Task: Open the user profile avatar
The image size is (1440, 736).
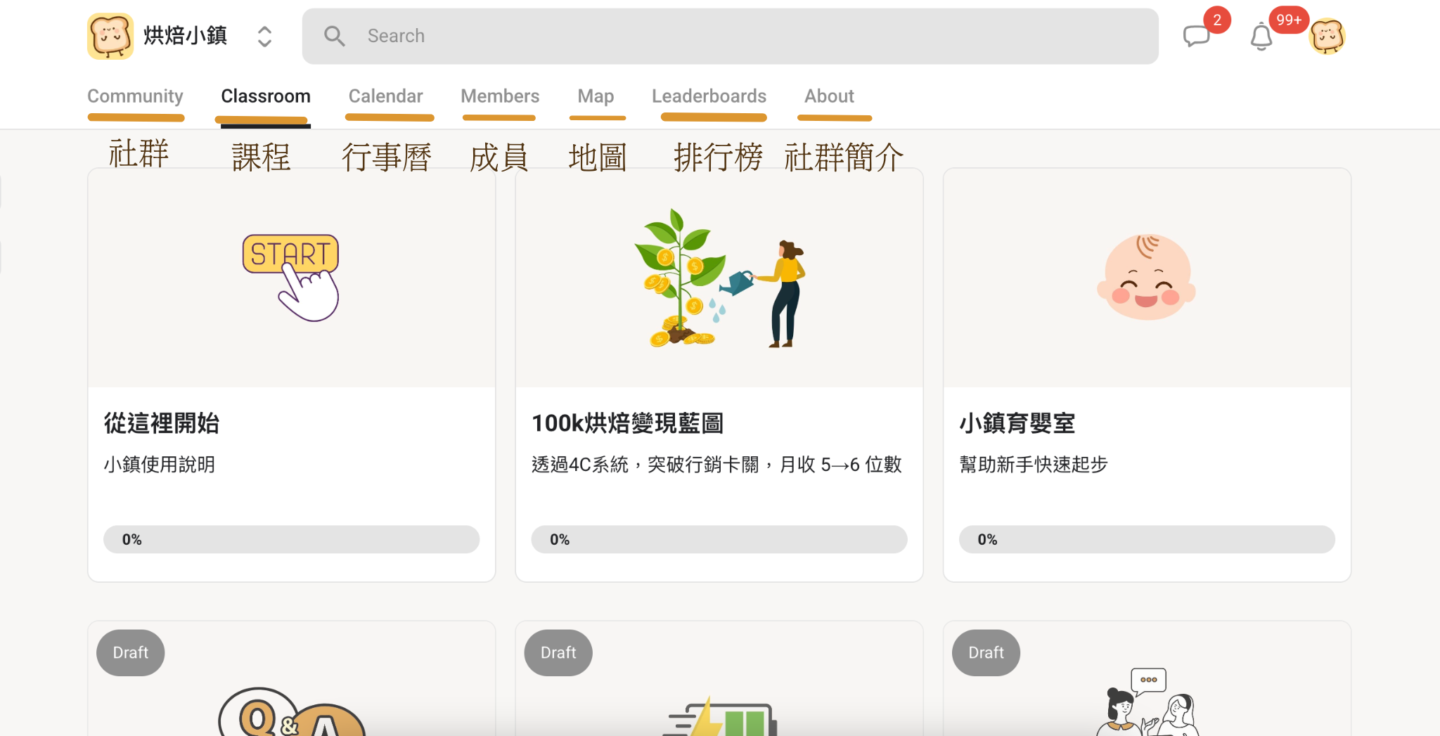Action: (x=1327, y=37)
